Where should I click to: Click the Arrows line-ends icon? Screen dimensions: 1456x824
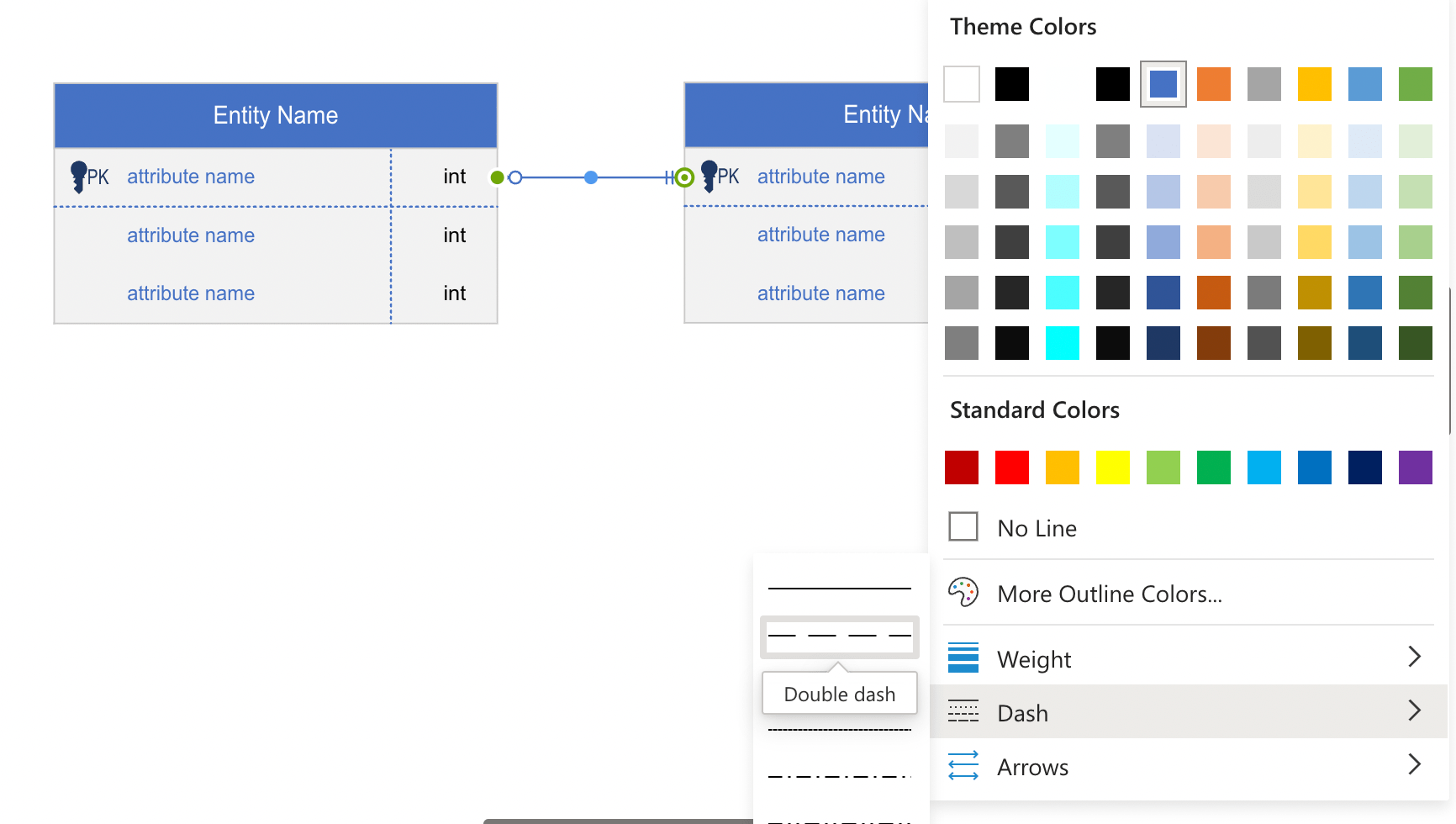(964, 766)
